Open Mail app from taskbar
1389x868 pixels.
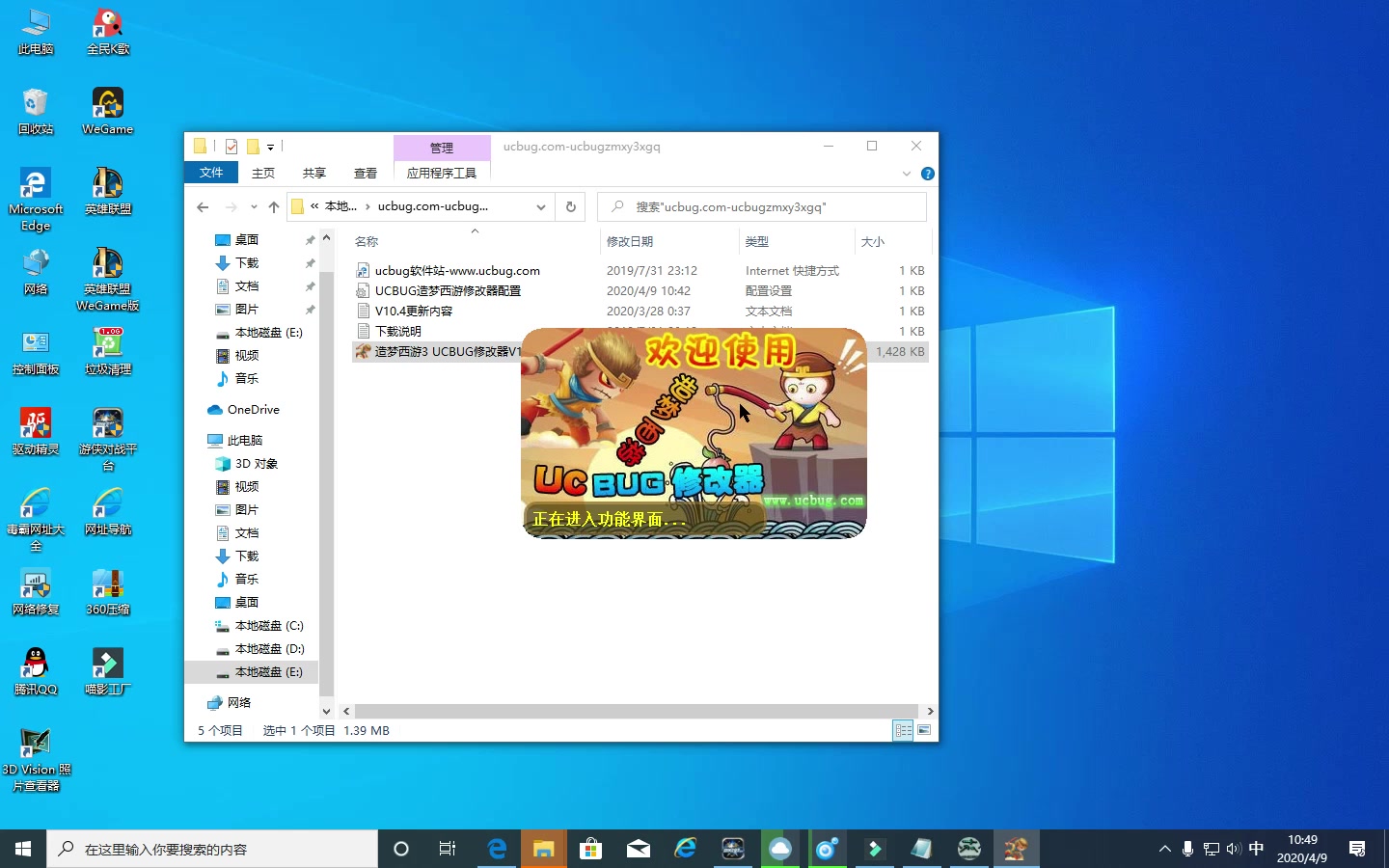[x=638, y=849]
